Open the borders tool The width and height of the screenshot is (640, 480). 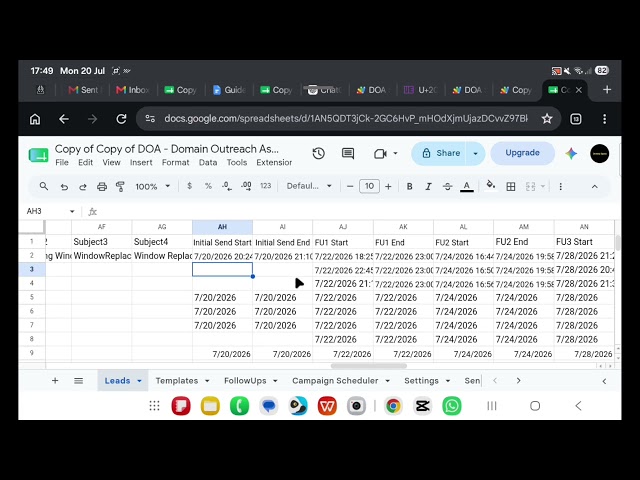click(x=511, y=187)
